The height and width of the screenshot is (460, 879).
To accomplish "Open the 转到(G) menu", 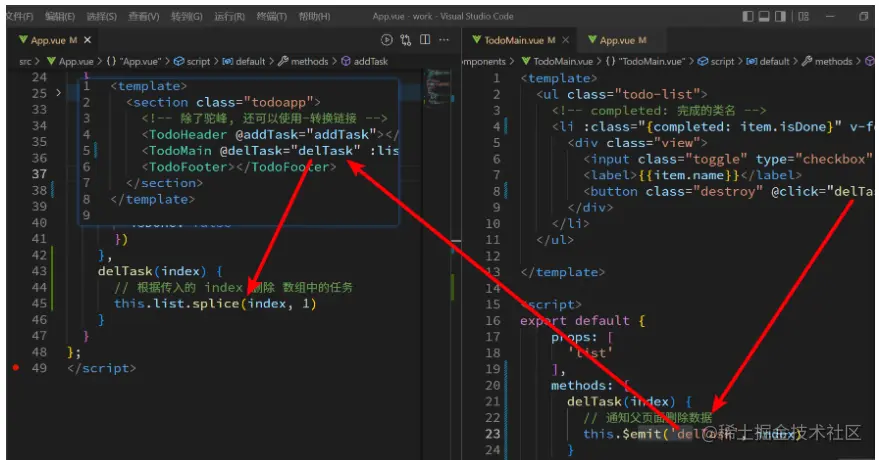I will click(187, 16).
